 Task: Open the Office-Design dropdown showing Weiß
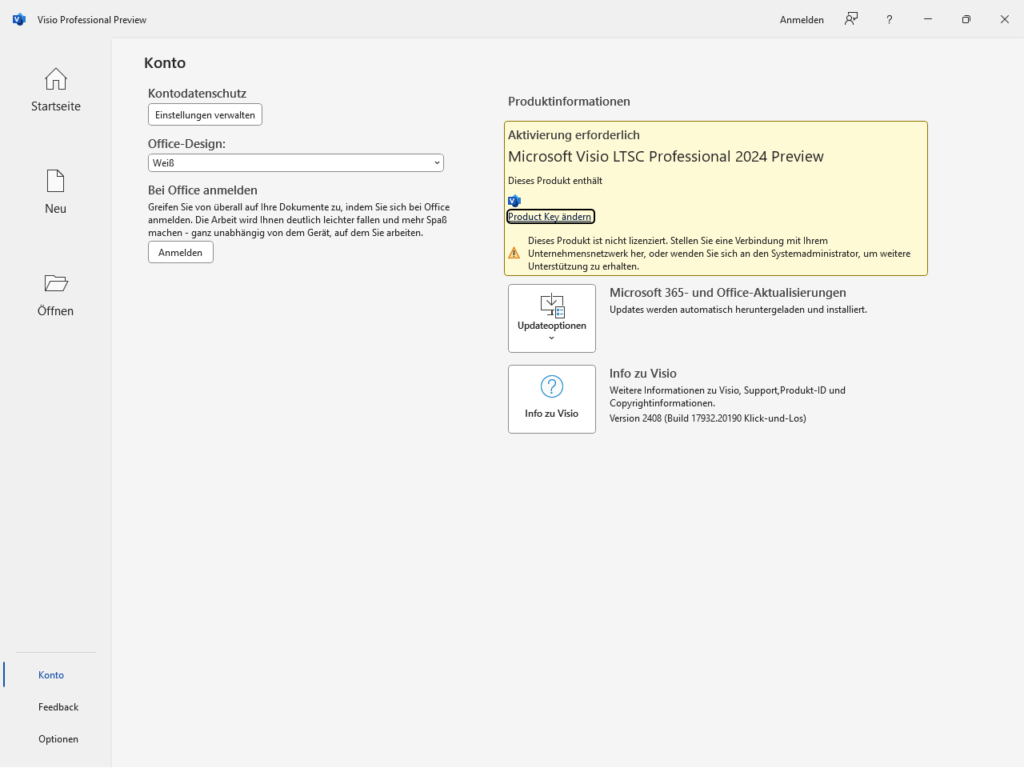tap(295, 163)
